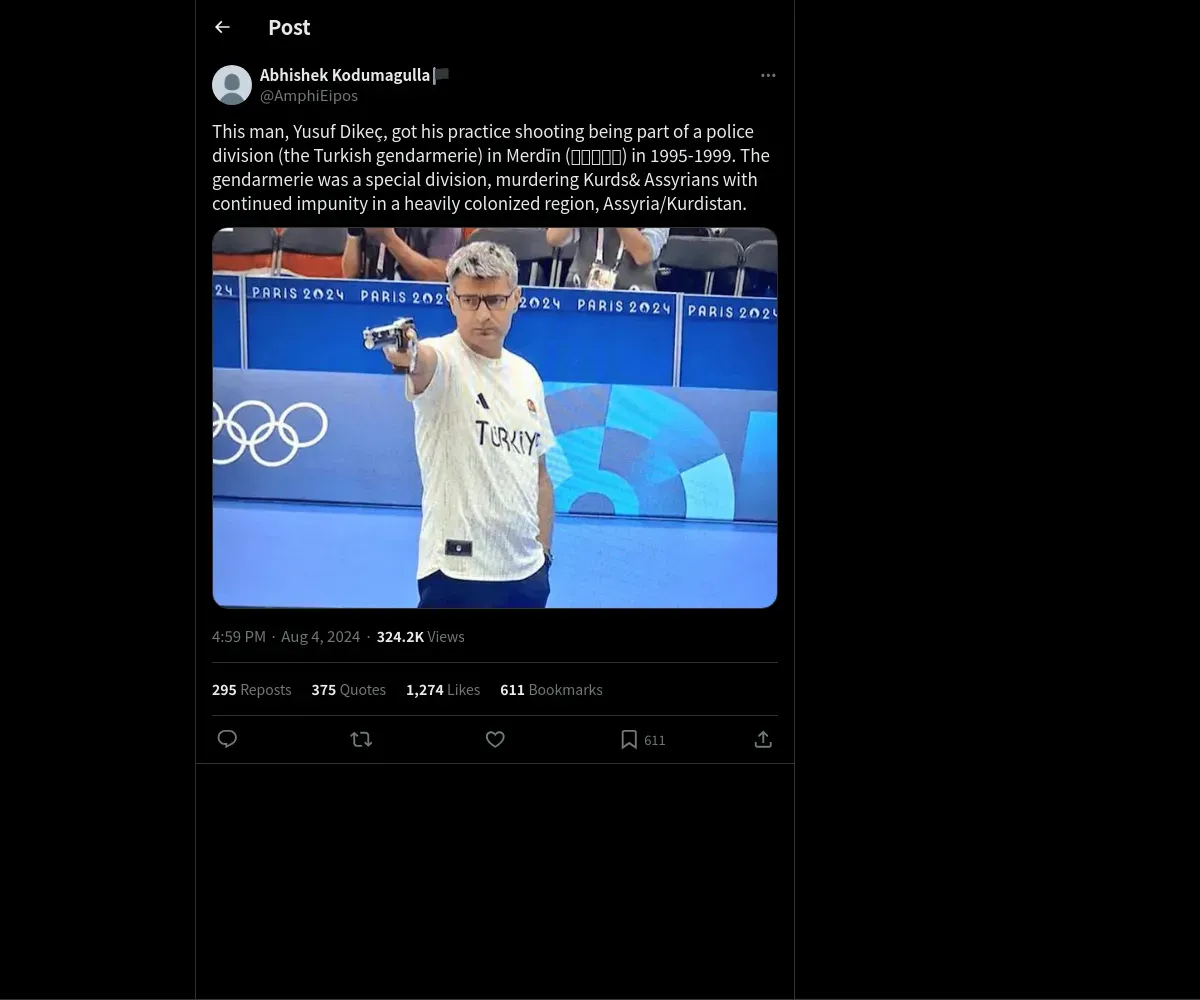Open the author's profile avatar
Screen dimensions: 1200x1000
tap(232, 85)
